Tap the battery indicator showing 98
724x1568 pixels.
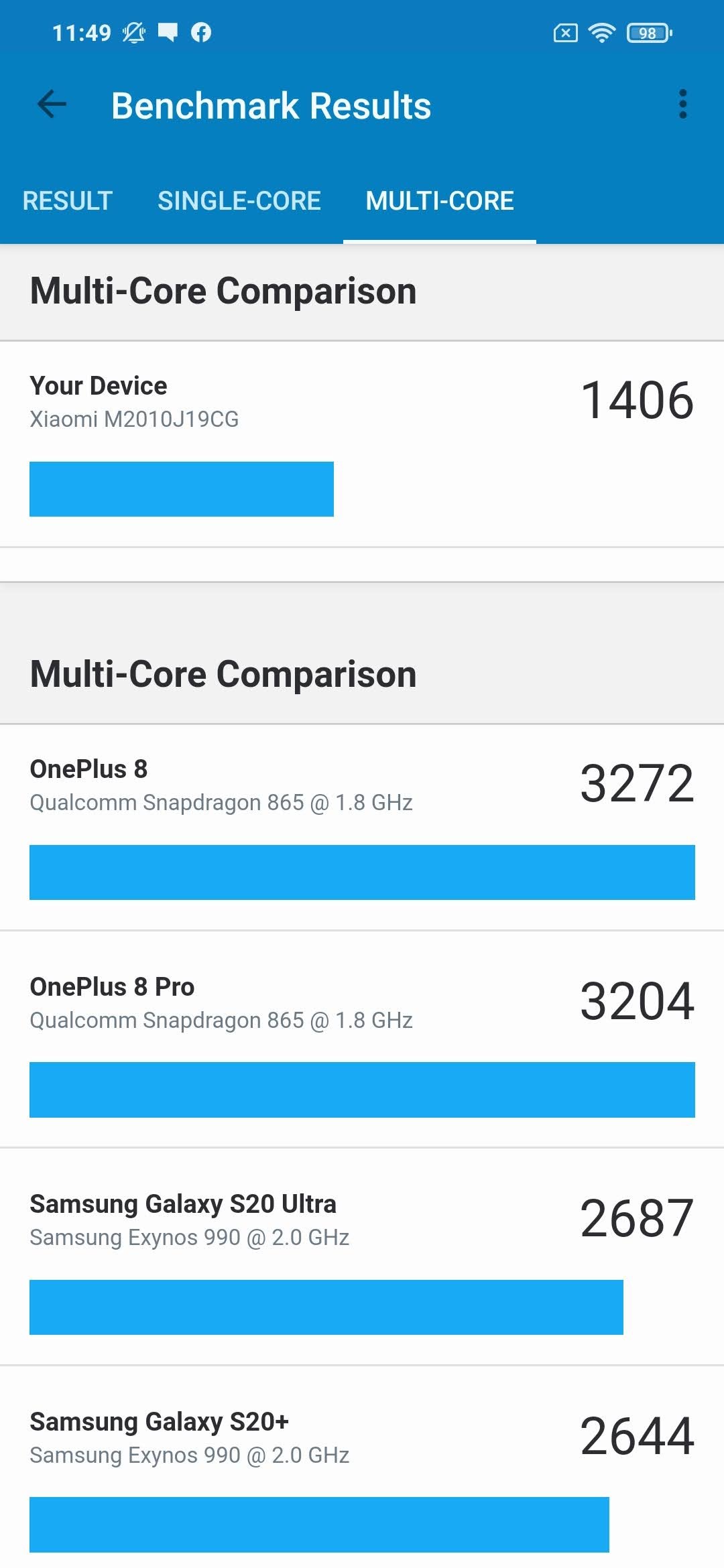pyautogui.click(x=649, y=32)
